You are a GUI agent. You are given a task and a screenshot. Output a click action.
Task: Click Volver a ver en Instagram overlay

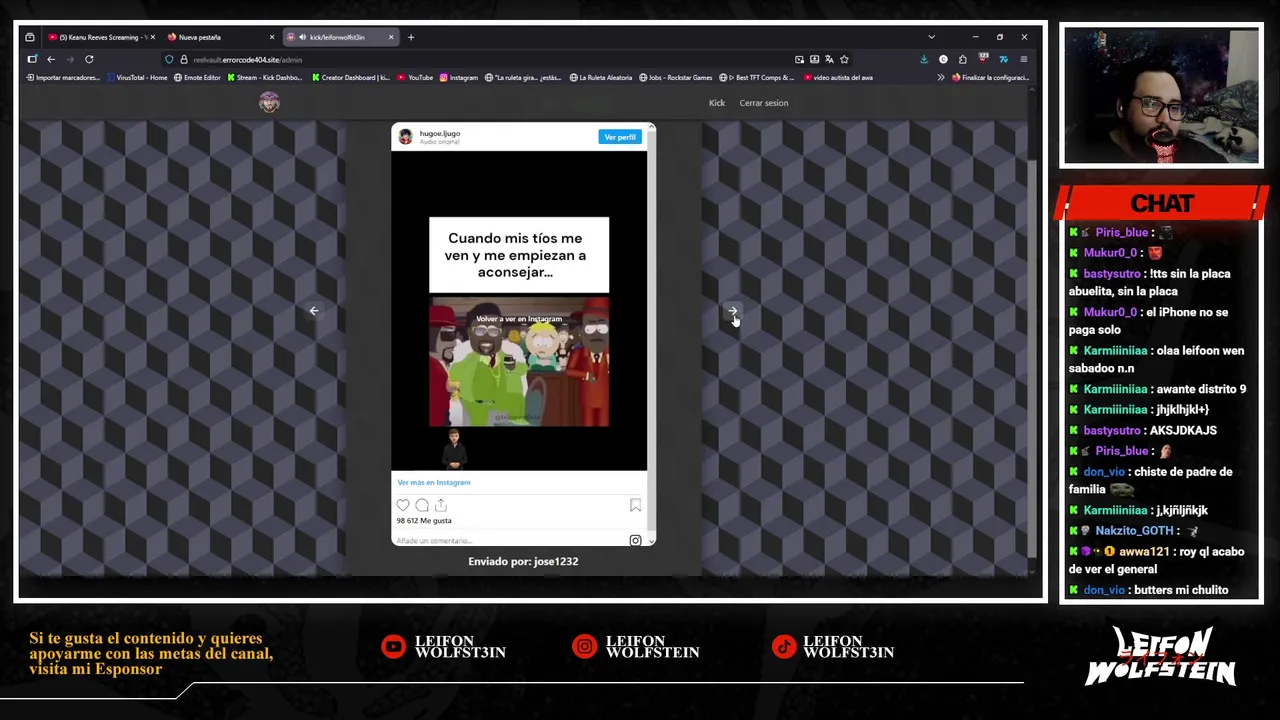[519, 319]
